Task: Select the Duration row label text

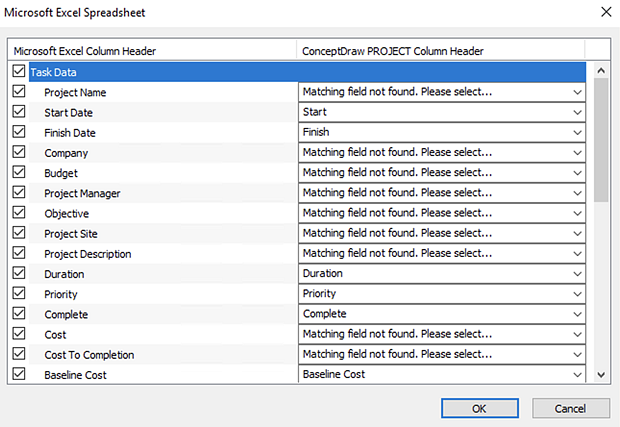Action: click(x=64, y=274)
